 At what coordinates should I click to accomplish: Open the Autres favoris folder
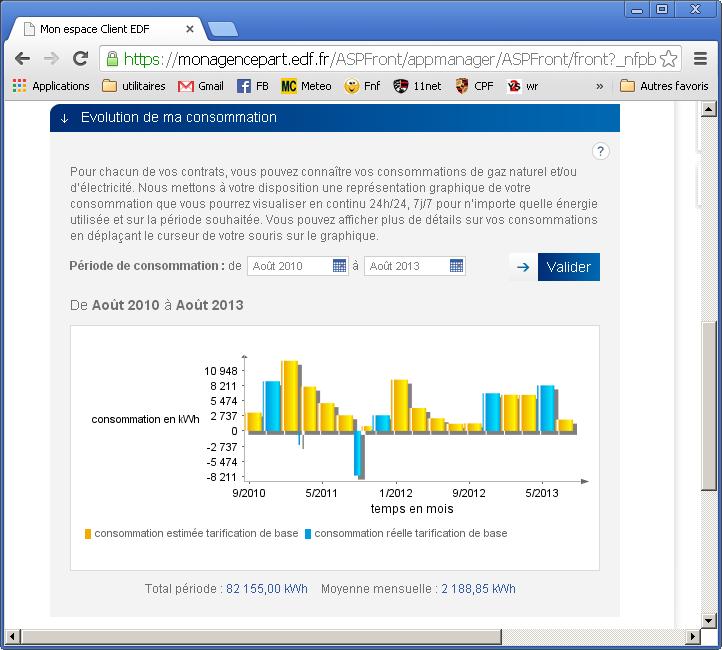[664, 86]
